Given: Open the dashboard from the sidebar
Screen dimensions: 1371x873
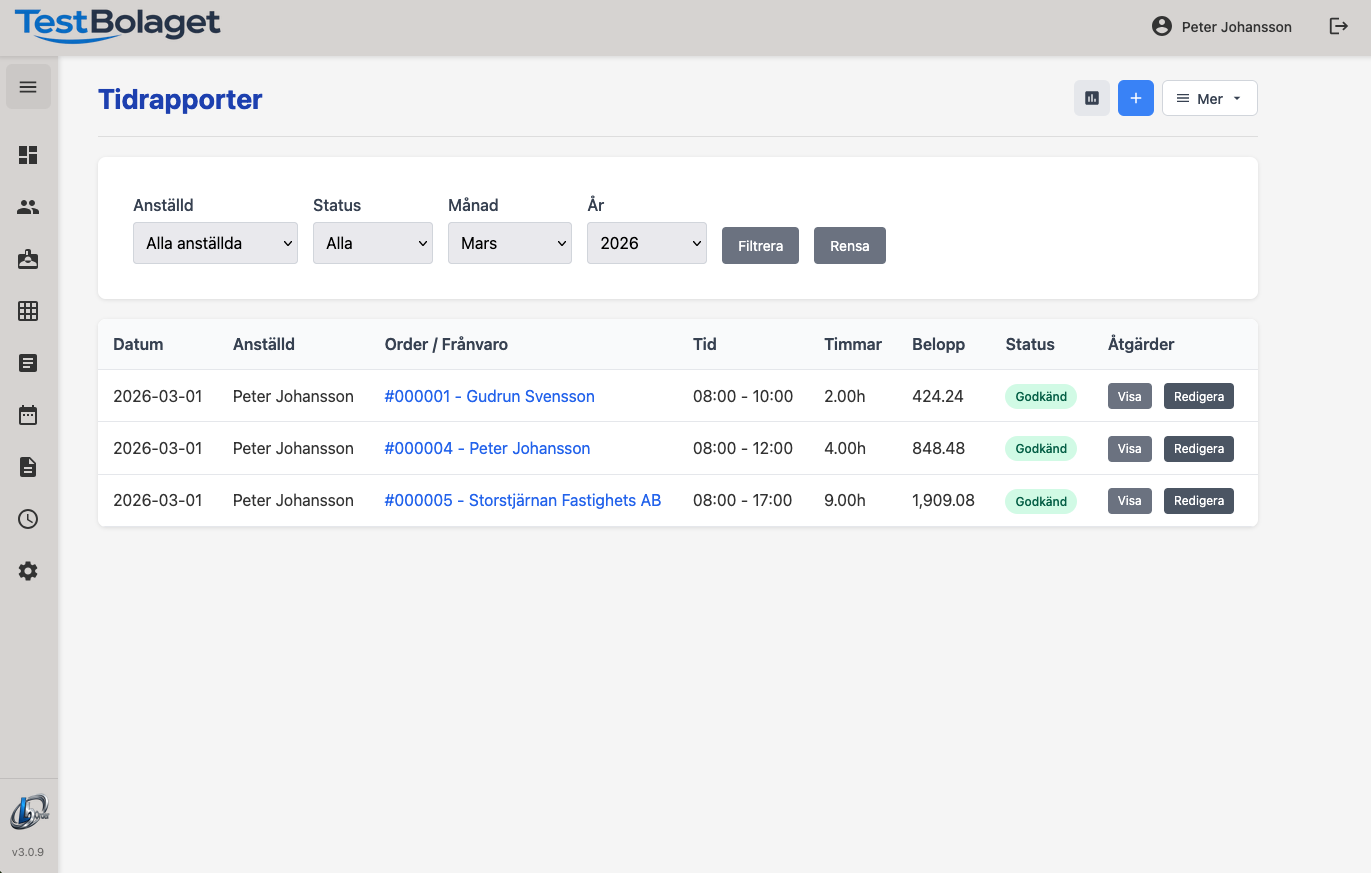Looking at the screenshot, I should [x=28, y=155].
